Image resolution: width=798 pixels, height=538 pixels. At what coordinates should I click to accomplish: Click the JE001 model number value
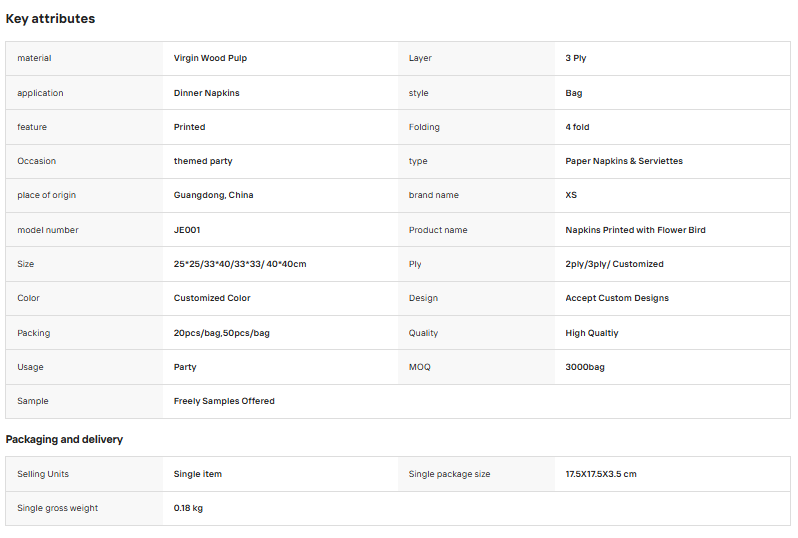pyautogui.click(x=187, y=230)
